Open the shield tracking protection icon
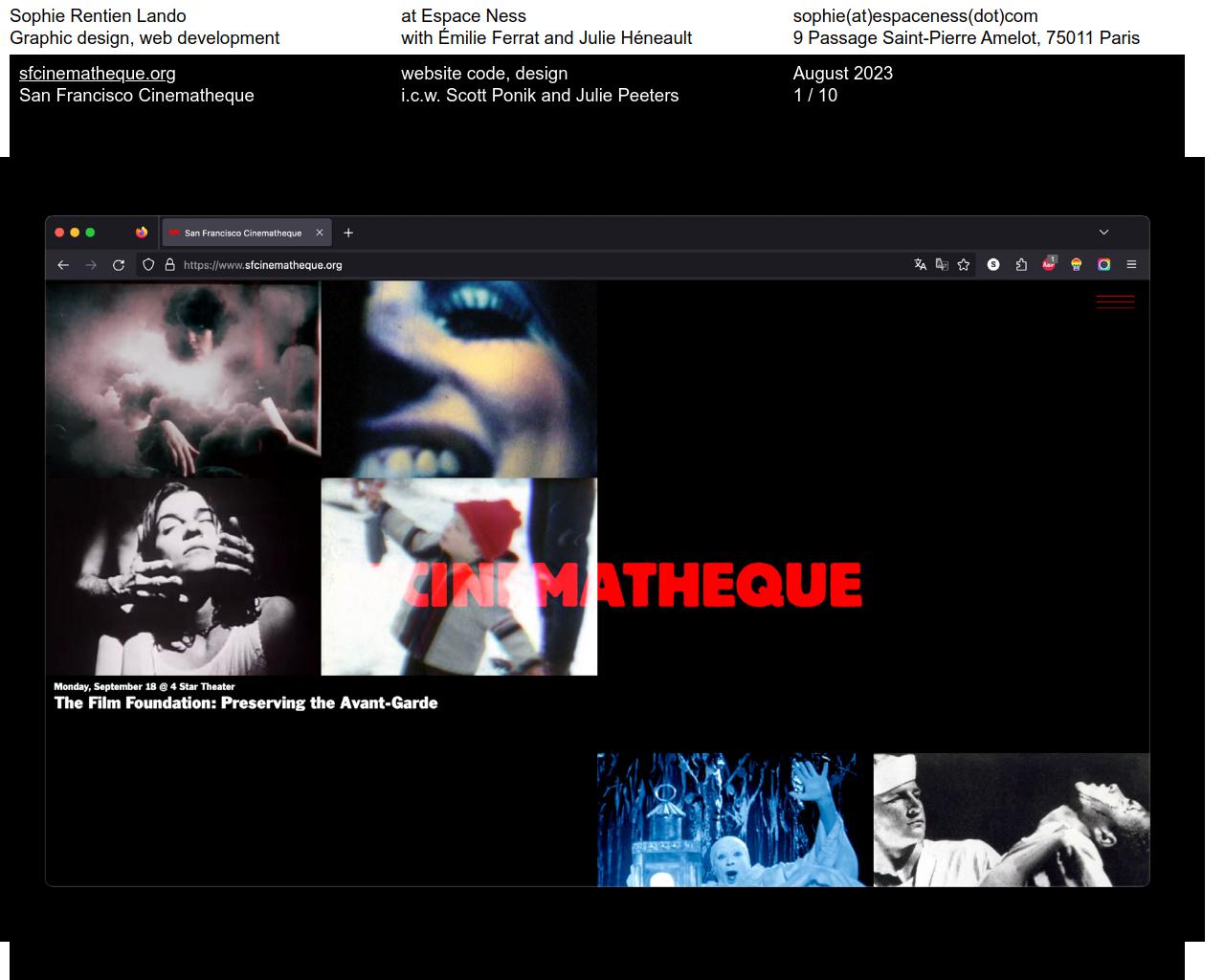 148,265
